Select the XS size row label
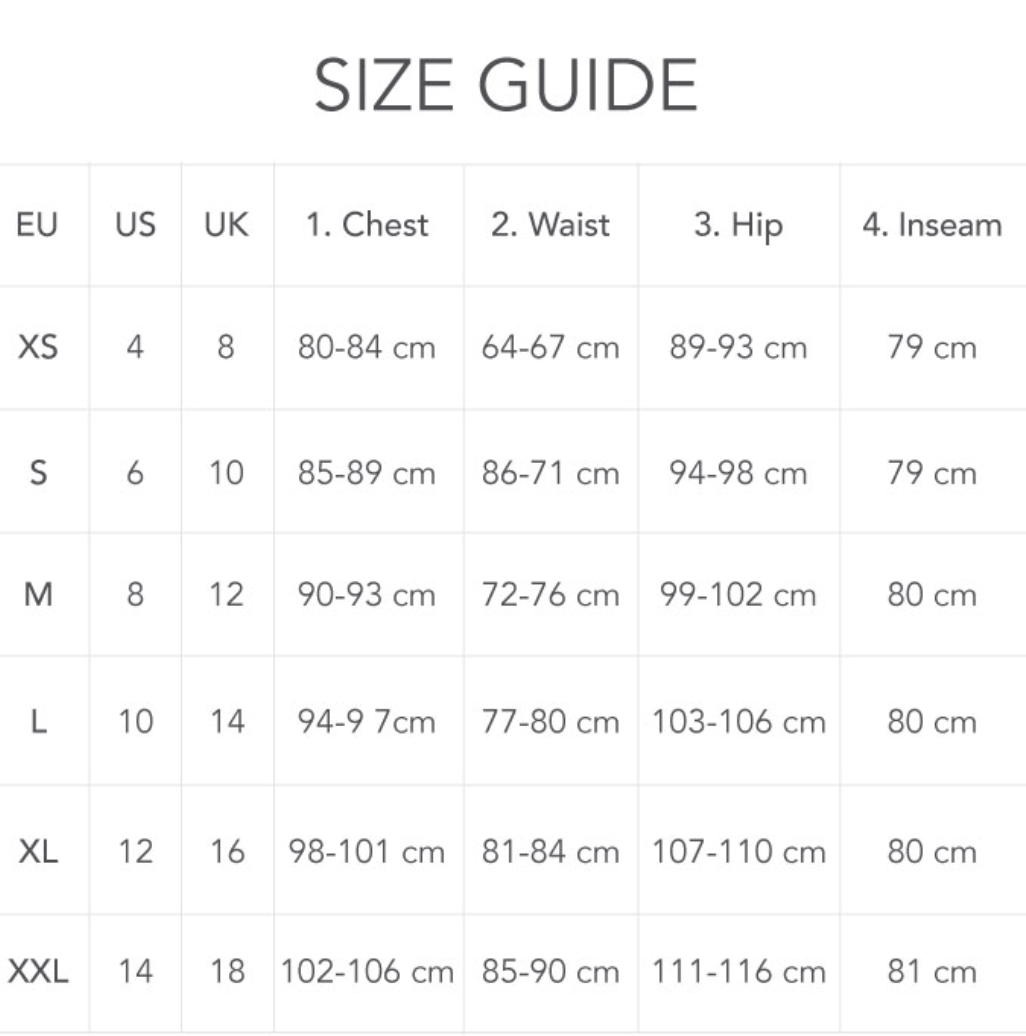 pos(38,348)
